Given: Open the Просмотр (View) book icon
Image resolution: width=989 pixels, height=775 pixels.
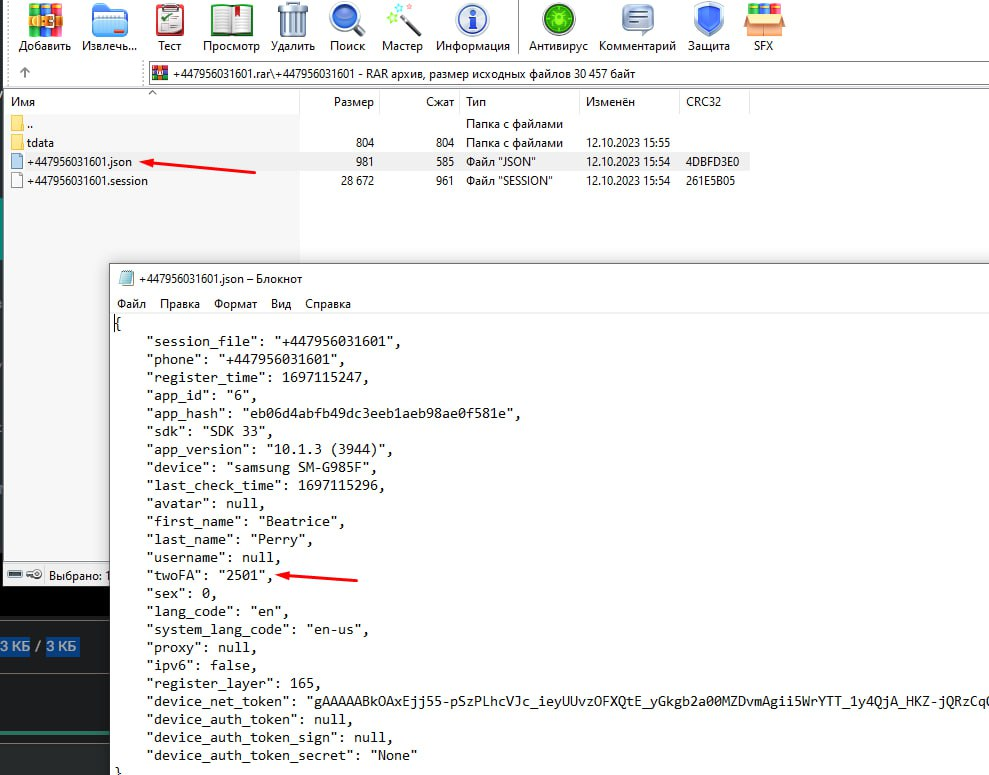Looking at the screenshot, I should 231,20.
